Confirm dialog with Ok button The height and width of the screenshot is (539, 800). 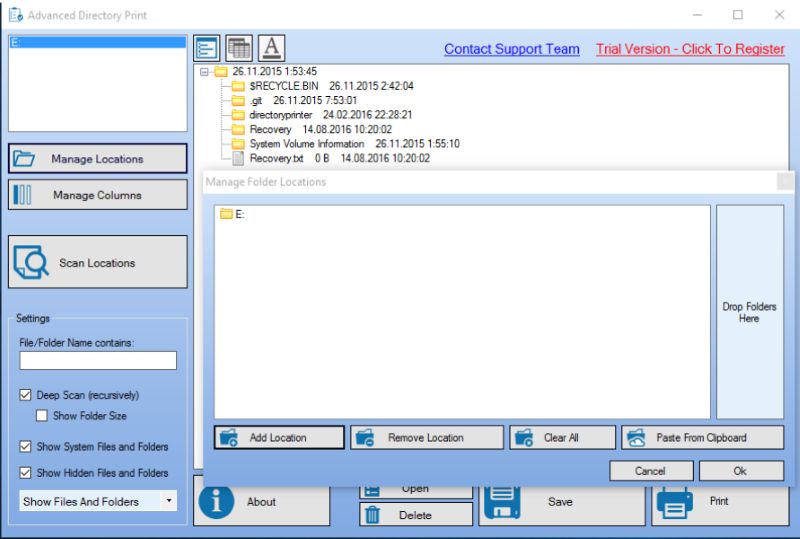click(741, 471)
